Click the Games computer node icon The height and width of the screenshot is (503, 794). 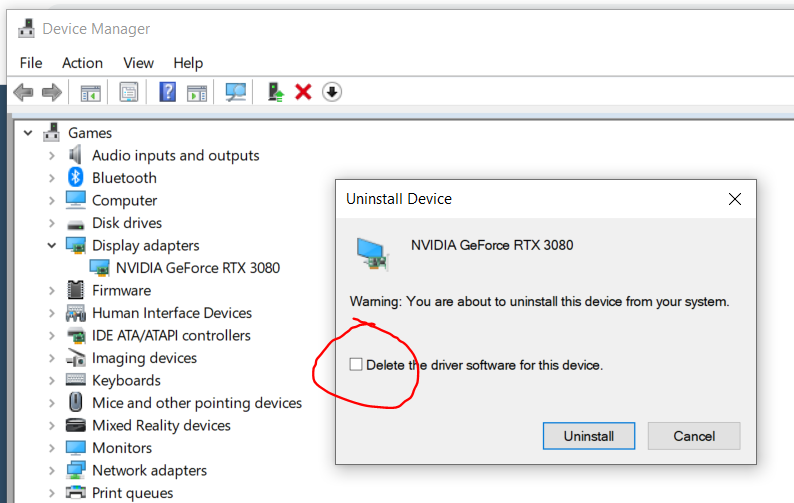pos(51,132)
